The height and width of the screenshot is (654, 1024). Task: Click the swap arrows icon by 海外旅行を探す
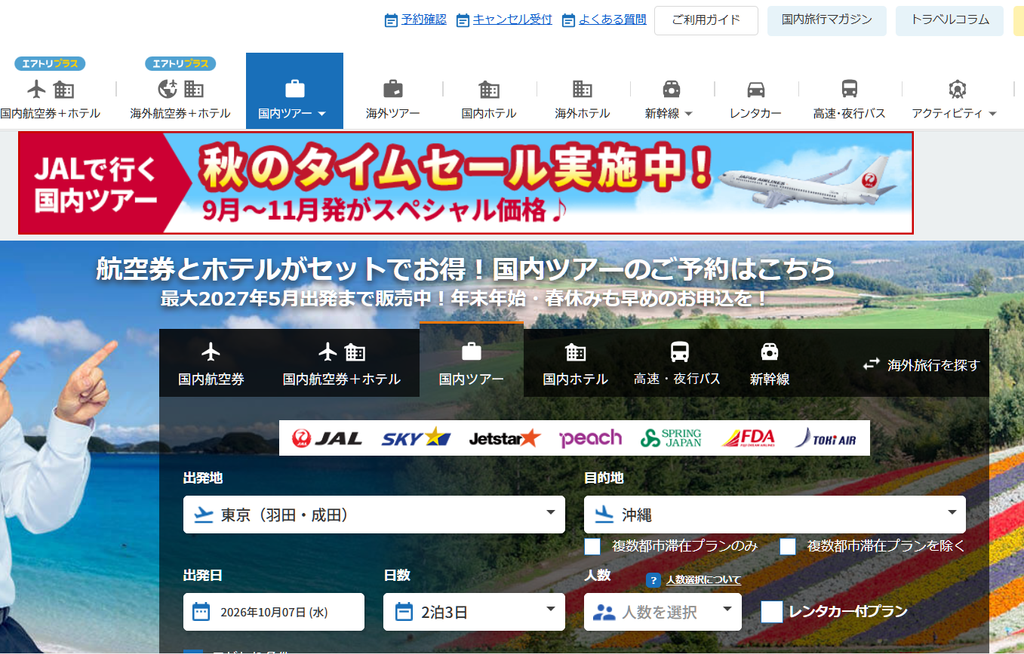point(871,365)
